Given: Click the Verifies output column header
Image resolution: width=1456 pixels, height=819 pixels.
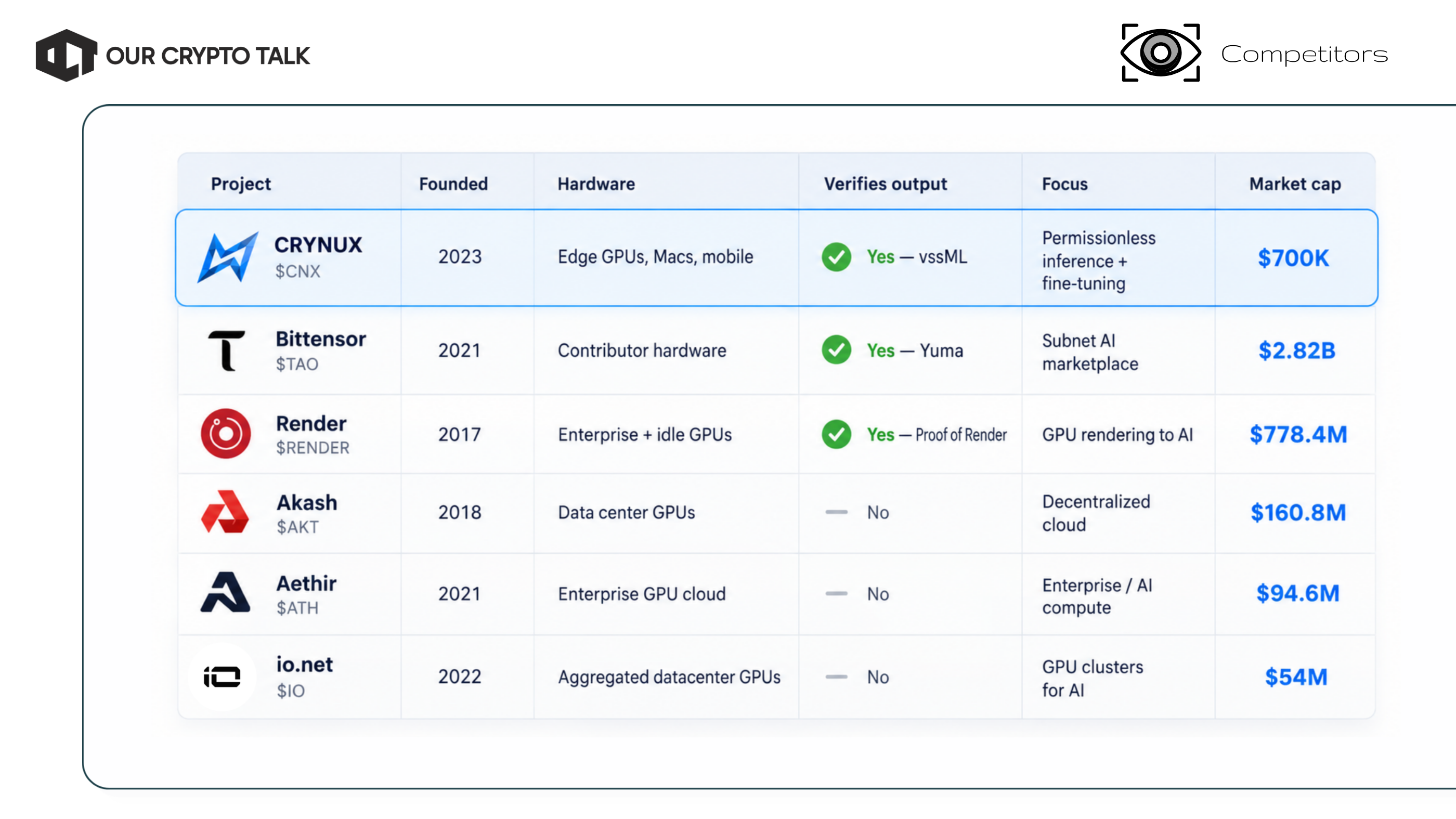Looking at the screenshot, I should pos(885,184).
